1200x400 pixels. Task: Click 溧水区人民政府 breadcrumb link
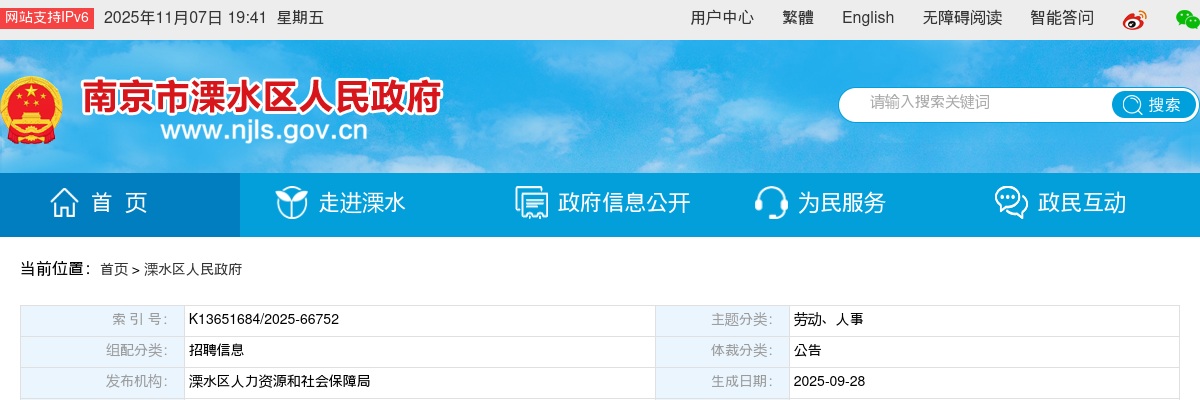(x=193, y=270)
